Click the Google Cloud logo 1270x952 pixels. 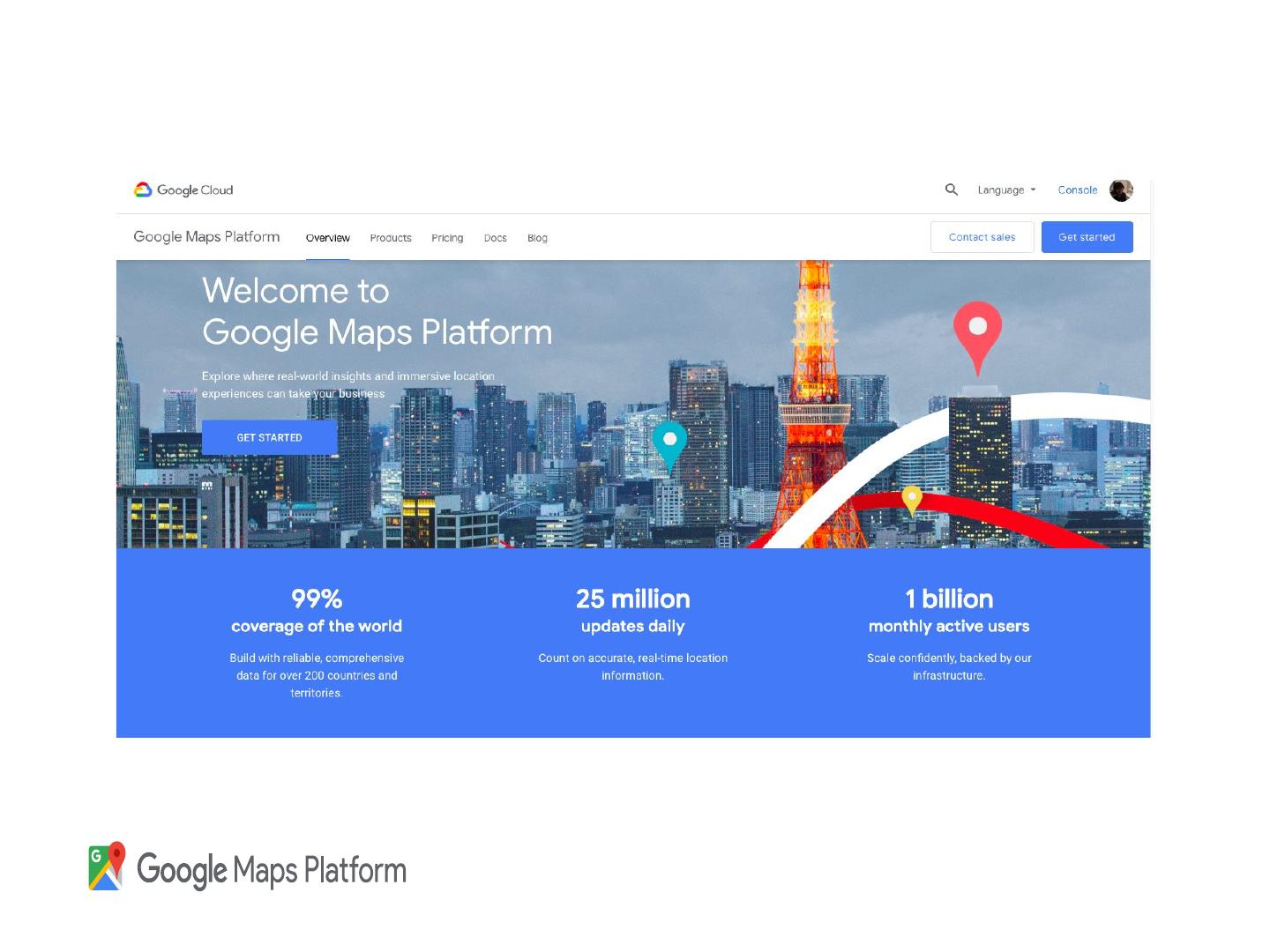tap(183, 190)
